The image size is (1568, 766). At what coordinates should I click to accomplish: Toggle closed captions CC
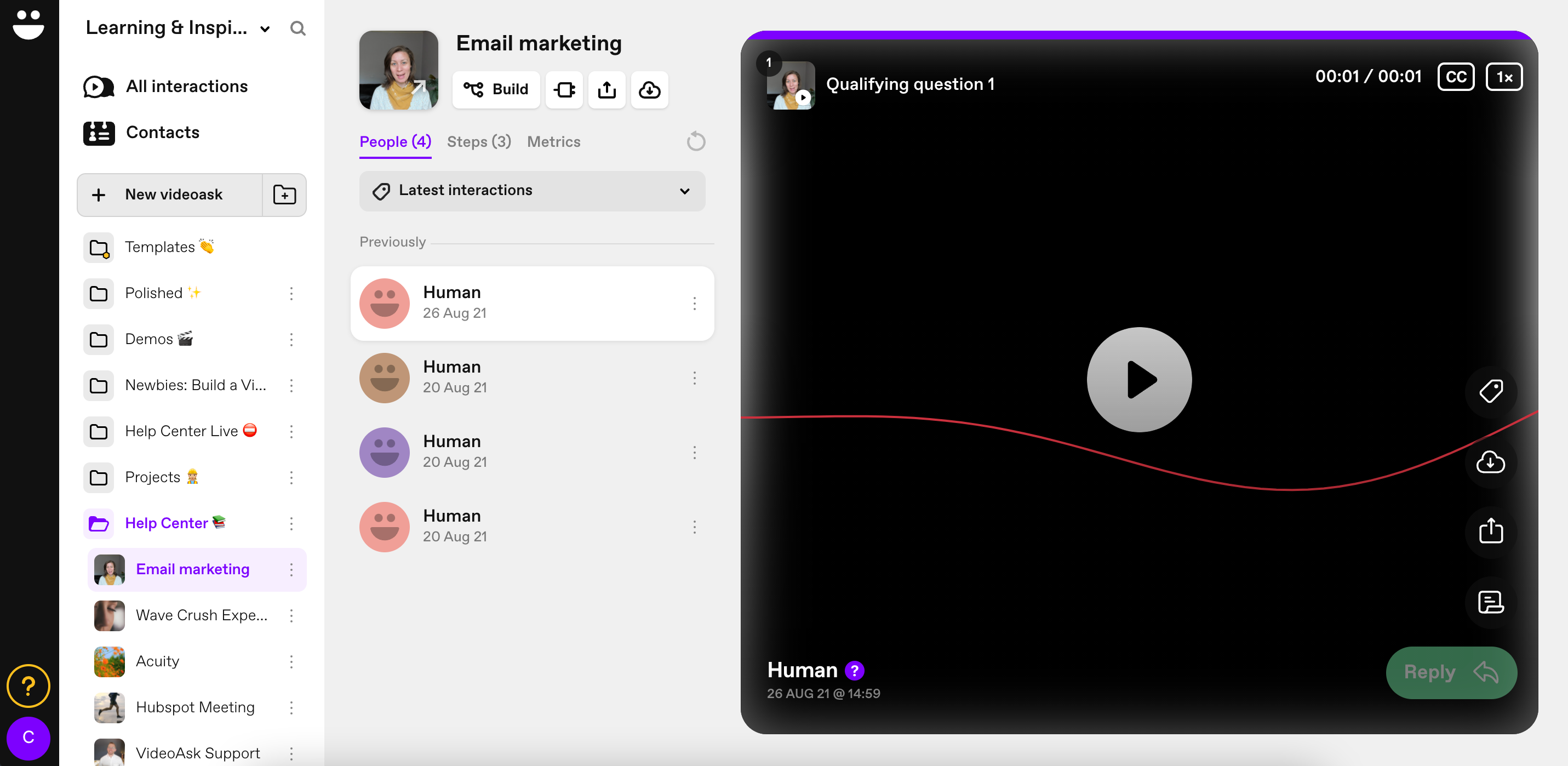click(1455, 77)
